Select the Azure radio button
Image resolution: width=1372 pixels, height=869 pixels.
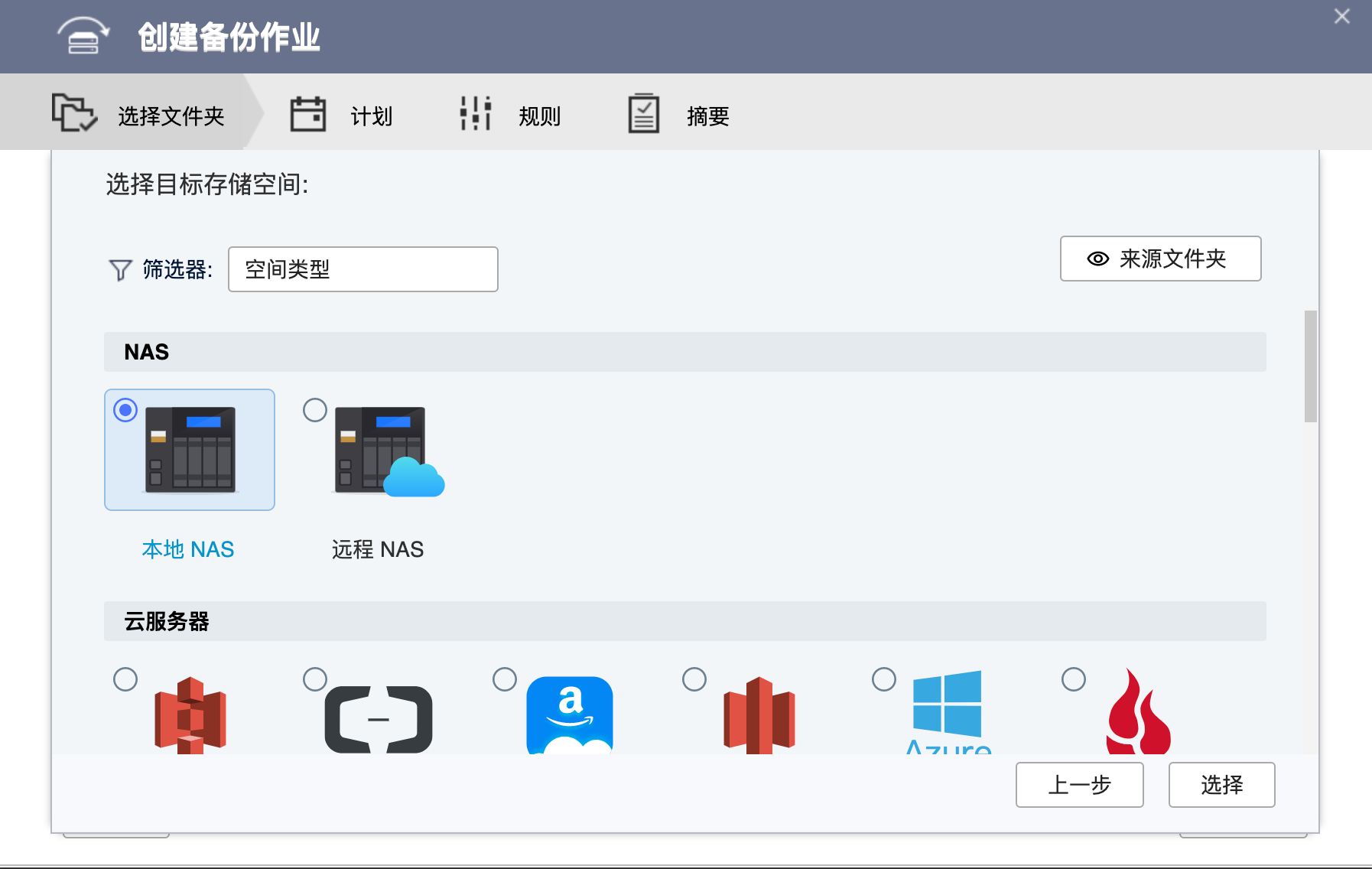coord(884,679)
